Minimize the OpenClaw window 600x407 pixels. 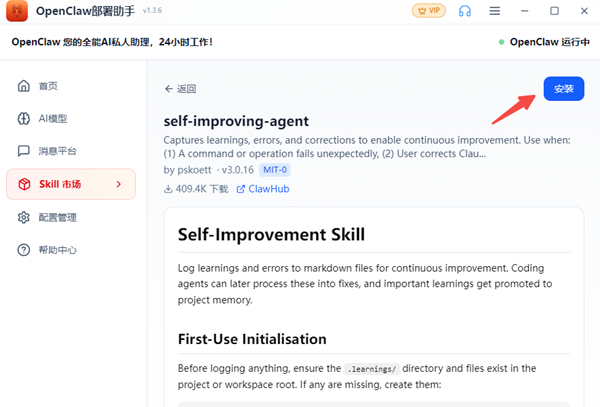click(x=524, y=11)
